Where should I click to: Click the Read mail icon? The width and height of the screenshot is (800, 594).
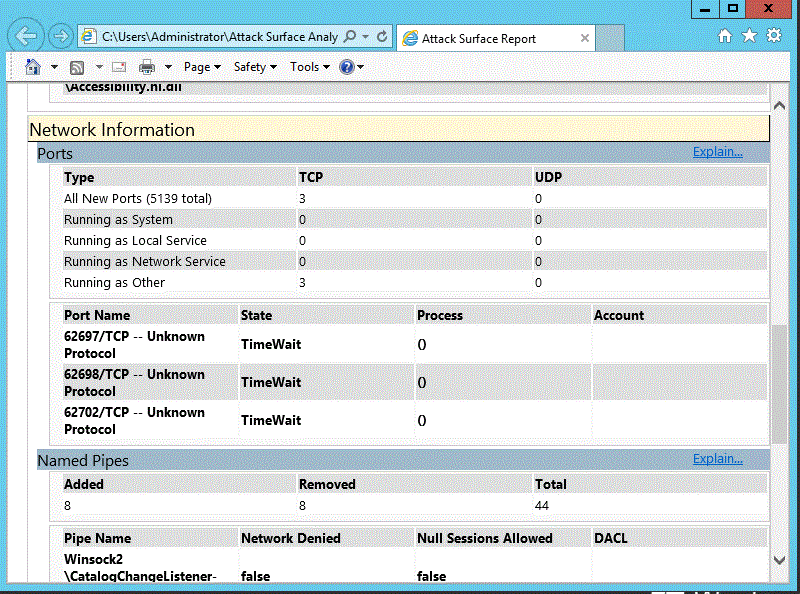tap(118, 67)
